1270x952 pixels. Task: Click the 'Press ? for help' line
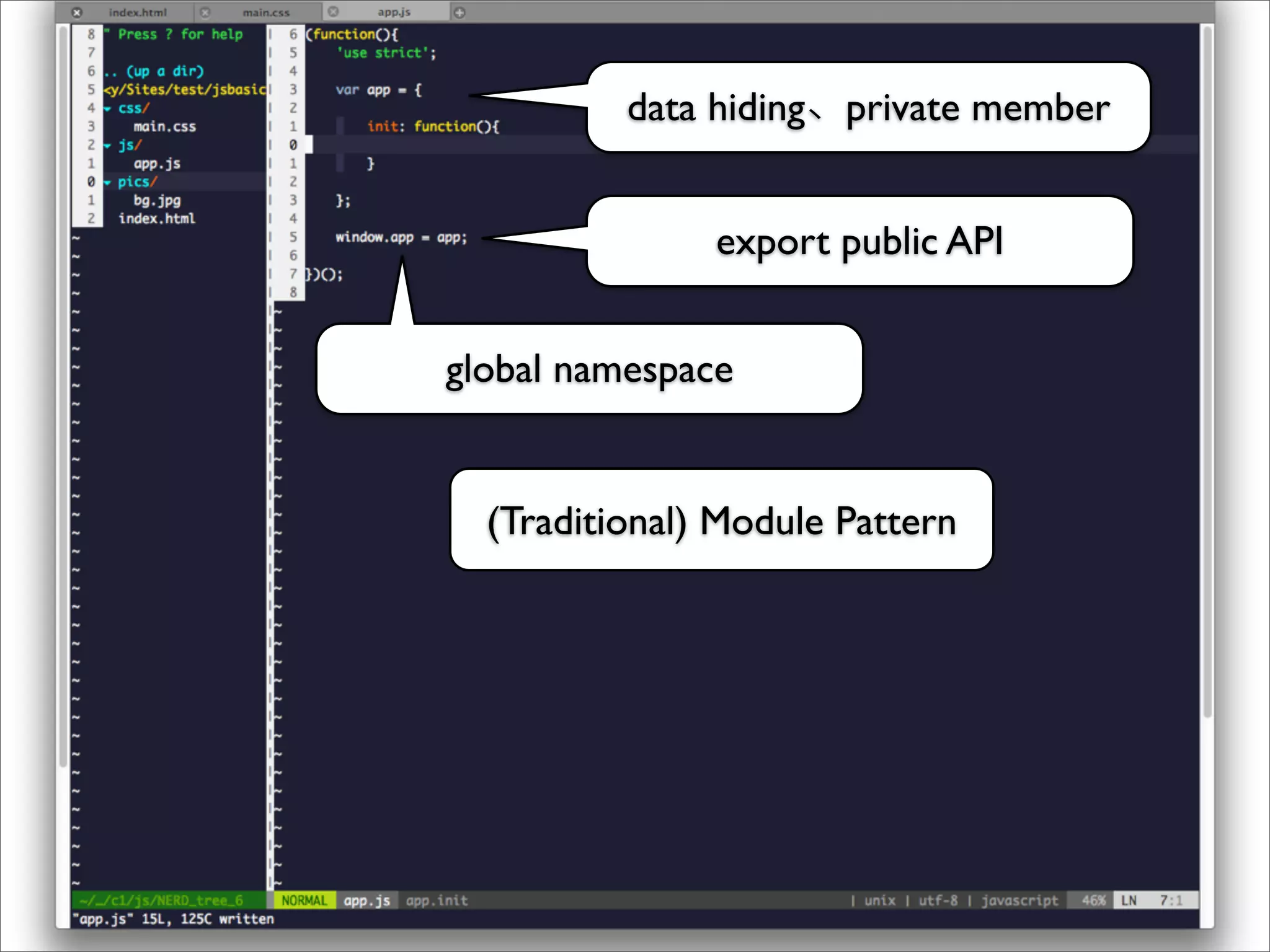[174, 35]
